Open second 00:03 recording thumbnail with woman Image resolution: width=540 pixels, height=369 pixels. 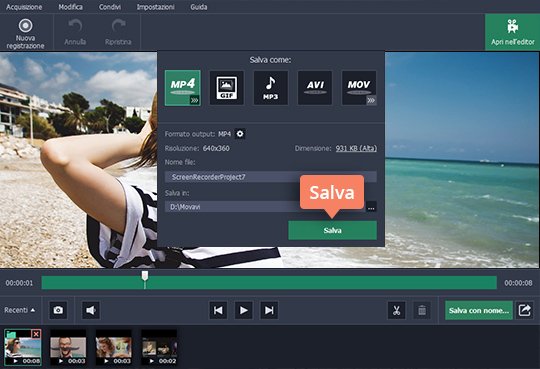(x=114, y=347)
